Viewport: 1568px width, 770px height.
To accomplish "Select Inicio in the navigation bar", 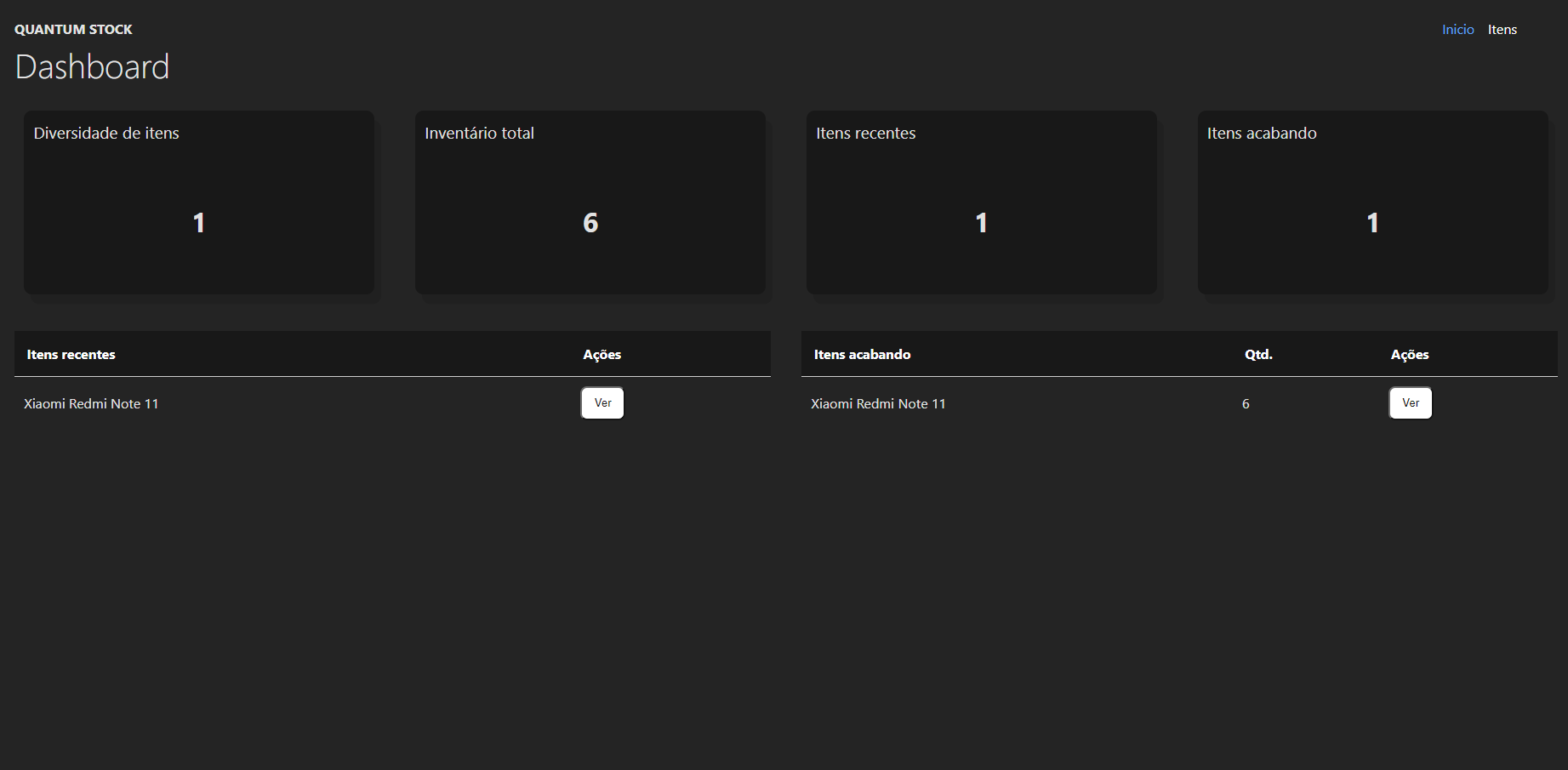I will click(1457, 29).
